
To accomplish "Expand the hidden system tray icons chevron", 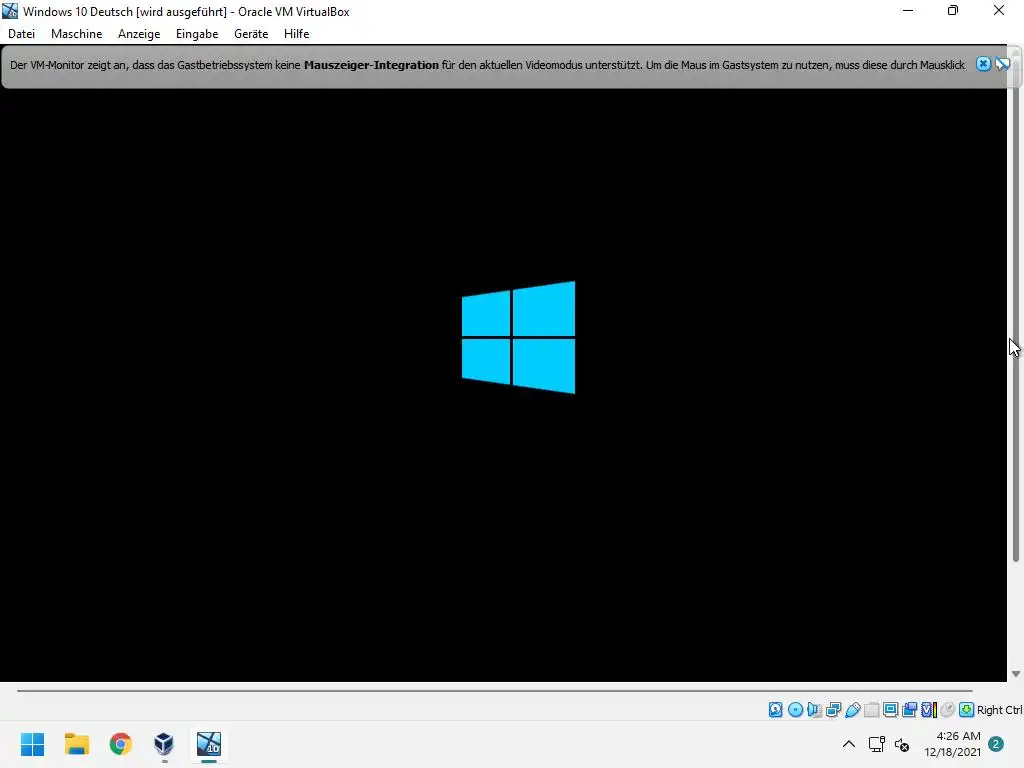I will (x=848, y=744).
